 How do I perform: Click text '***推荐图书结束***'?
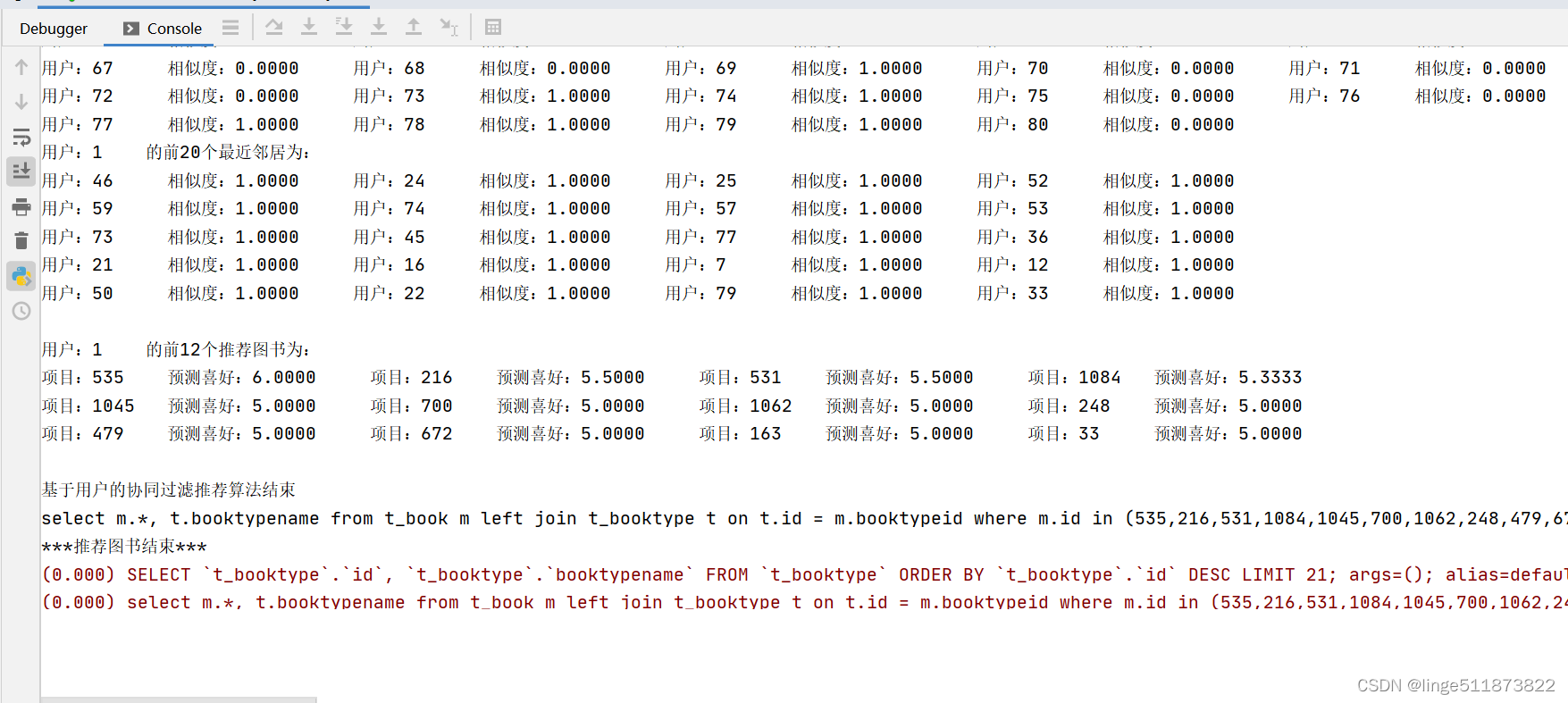point(124,546)
